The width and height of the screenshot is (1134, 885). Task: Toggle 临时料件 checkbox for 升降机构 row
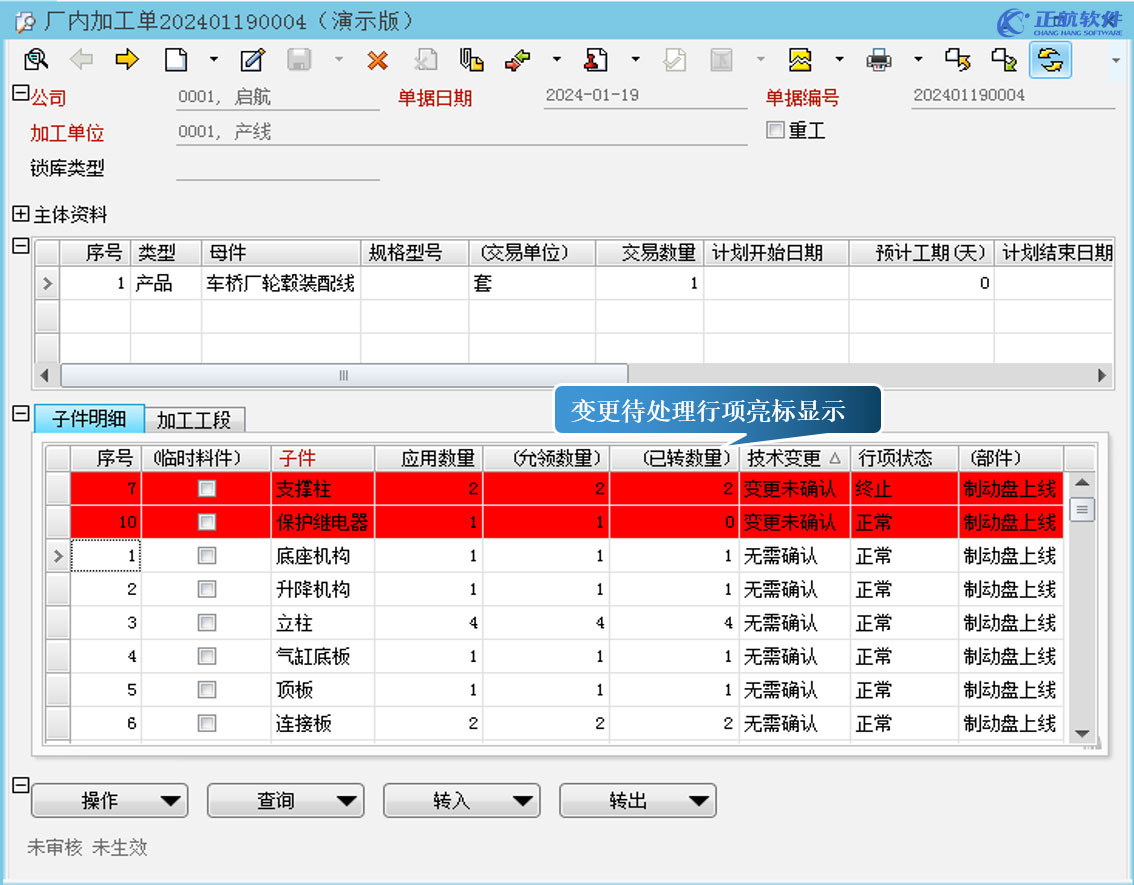pyautogui.click(x=207, y=589)
